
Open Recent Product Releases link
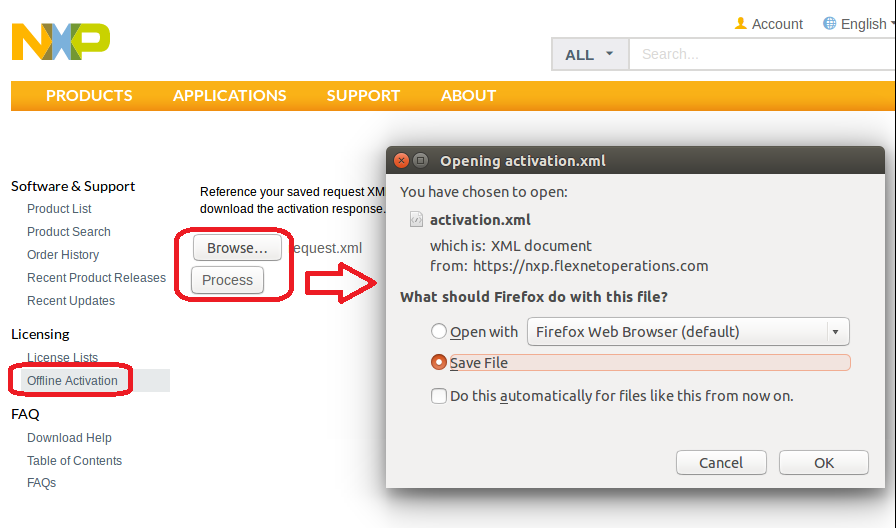97,277
